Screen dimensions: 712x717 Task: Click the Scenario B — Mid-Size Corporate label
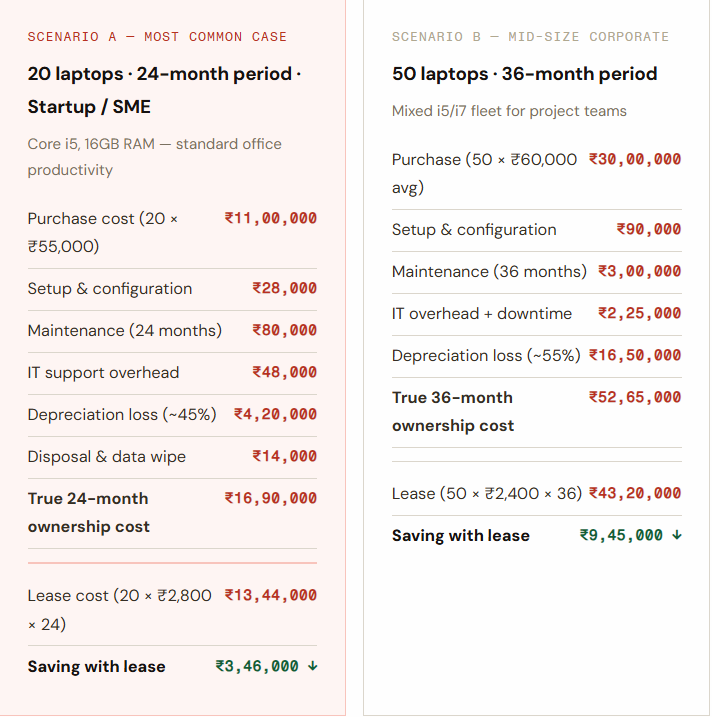coord(530,37)
